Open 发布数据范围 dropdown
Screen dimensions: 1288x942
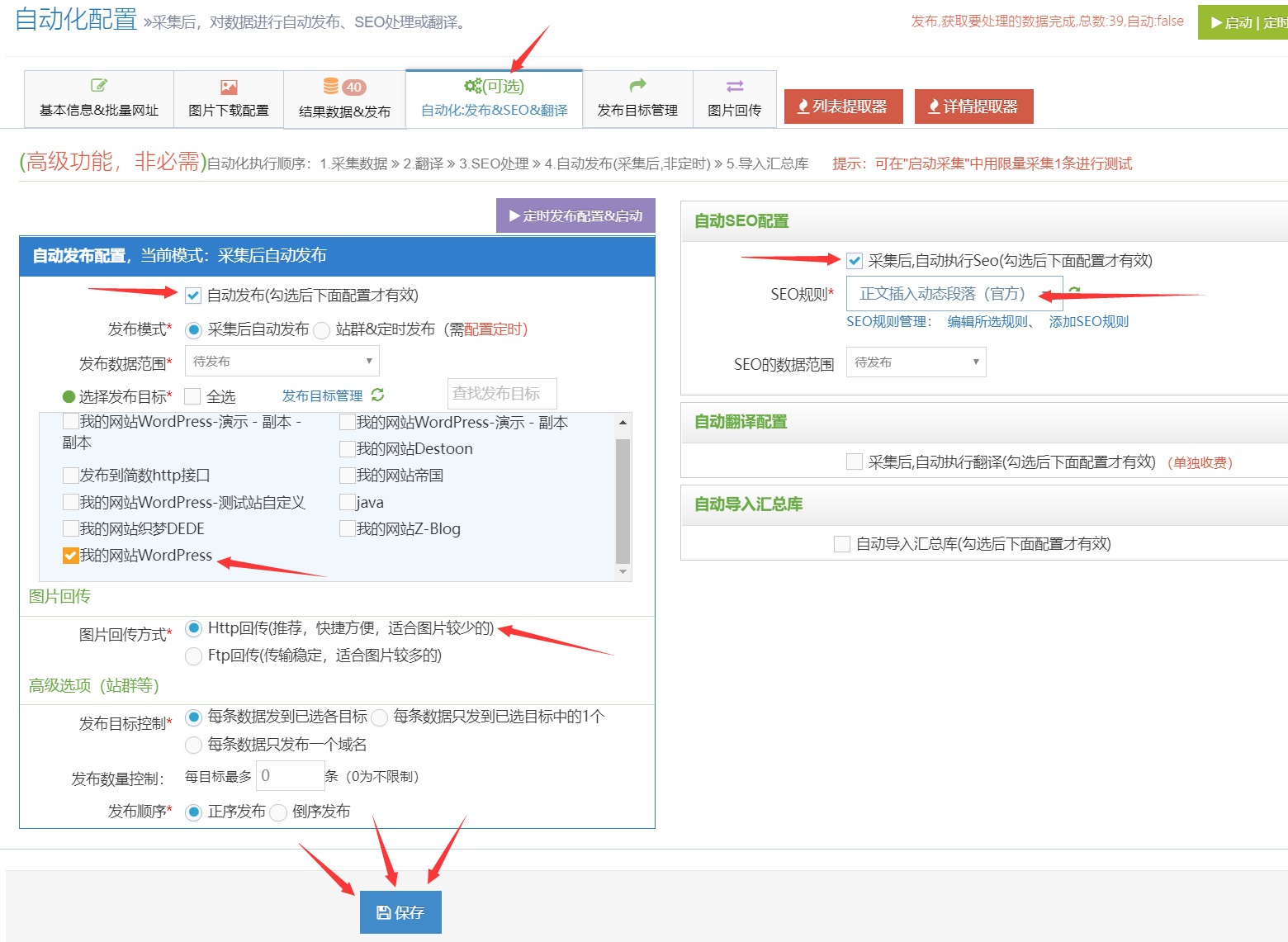click(x=282, y=361)
